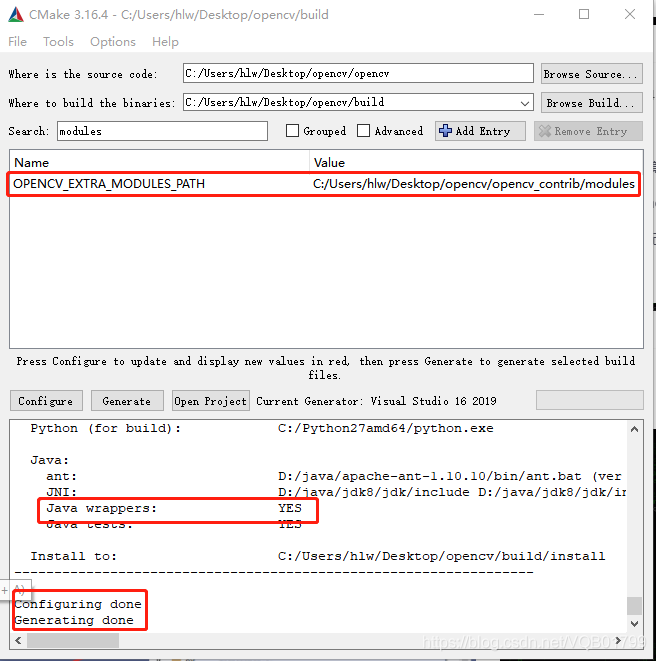656x661 pixels.
Task: Click the 'Configuring done' log line
Action: pyautogui.click(x=78, y=604)
